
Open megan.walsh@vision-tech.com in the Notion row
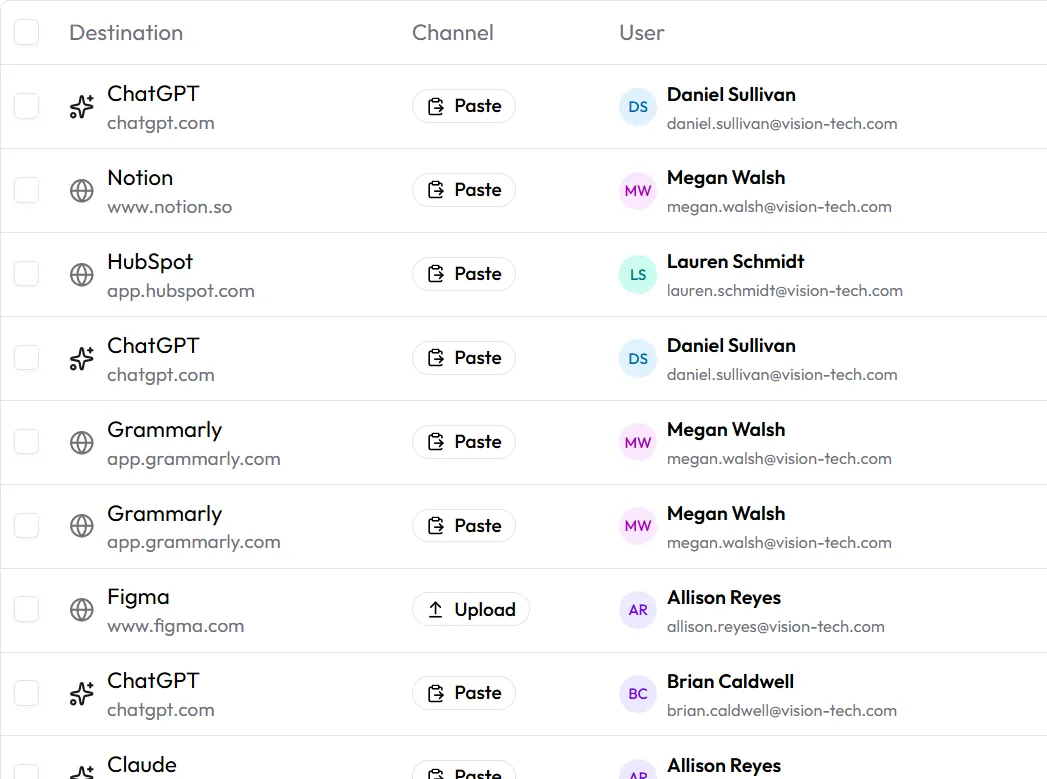click(779, 207)
